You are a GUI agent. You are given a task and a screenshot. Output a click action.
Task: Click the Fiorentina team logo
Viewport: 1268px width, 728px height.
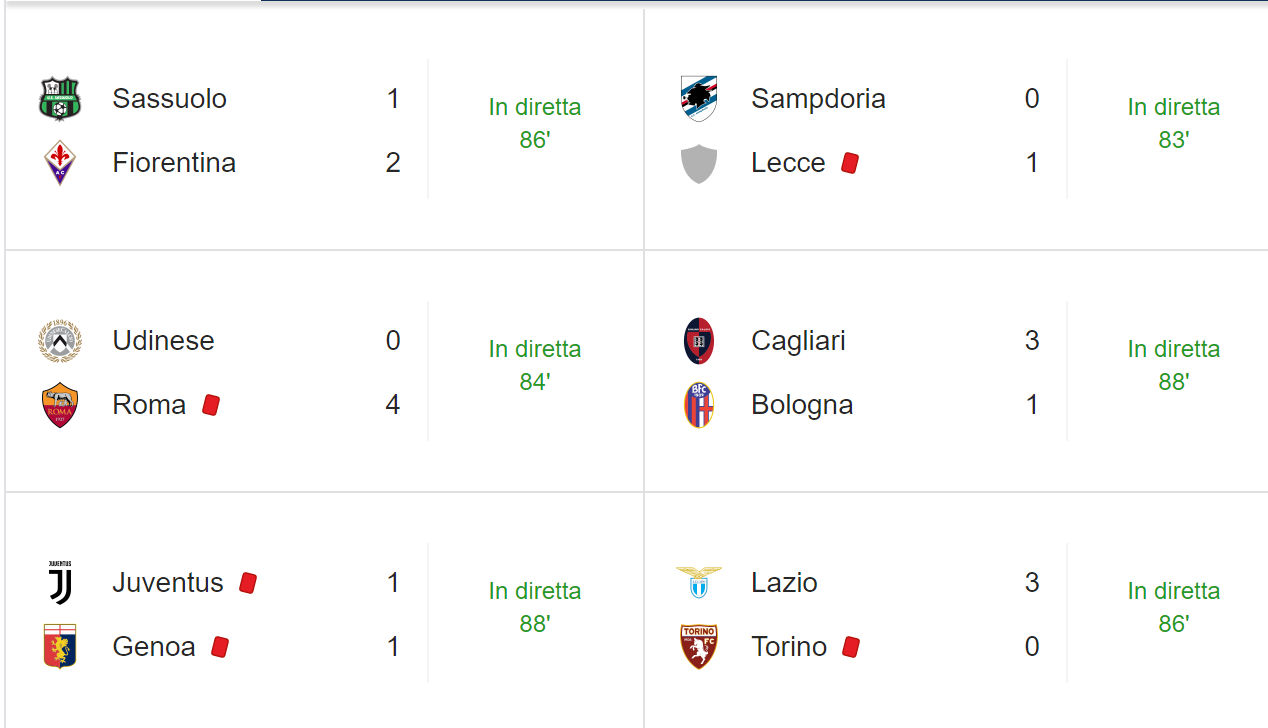click(x=60, y=163)
